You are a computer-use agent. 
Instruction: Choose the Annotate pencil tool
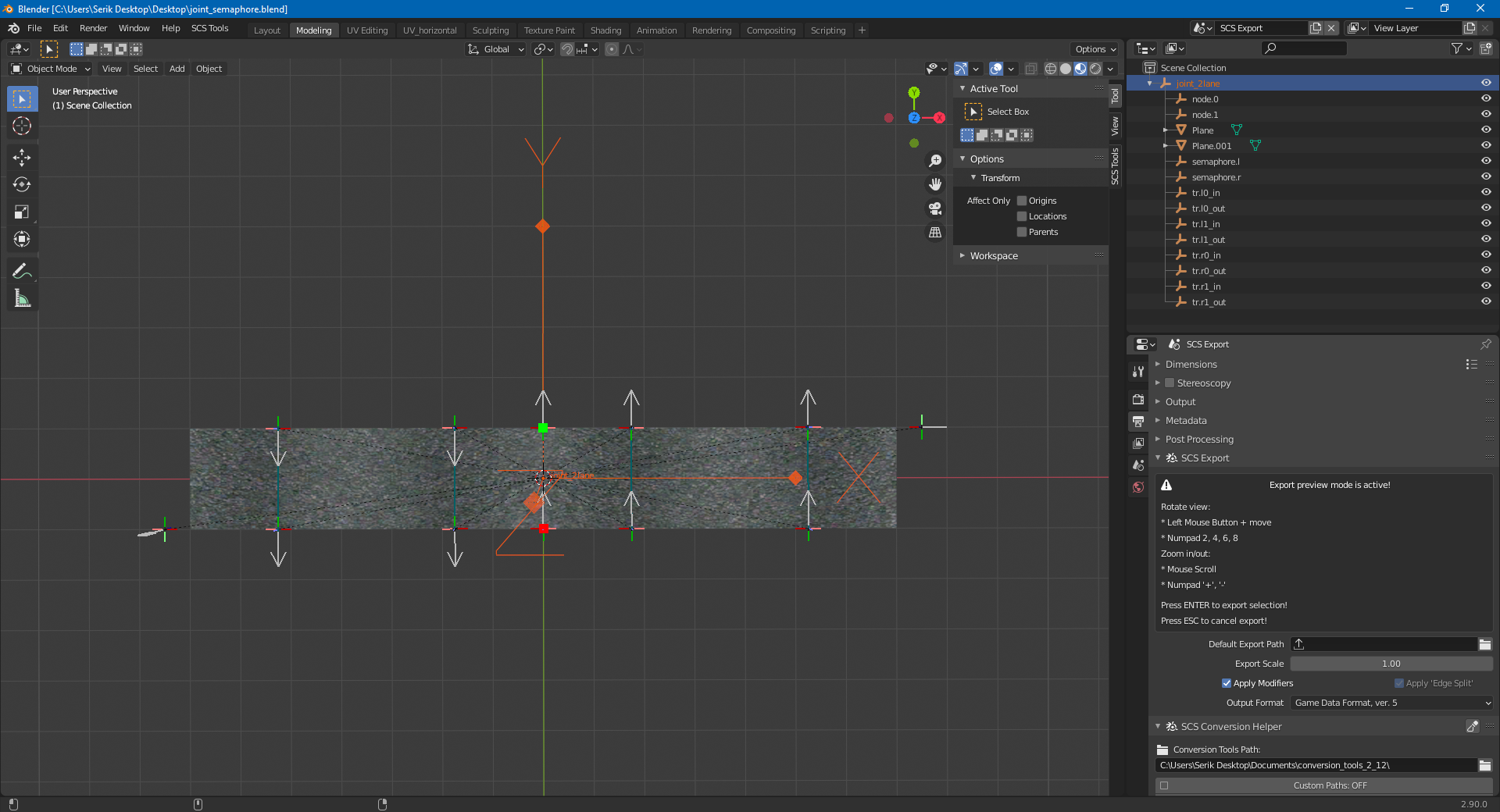(x=22, y=271)
